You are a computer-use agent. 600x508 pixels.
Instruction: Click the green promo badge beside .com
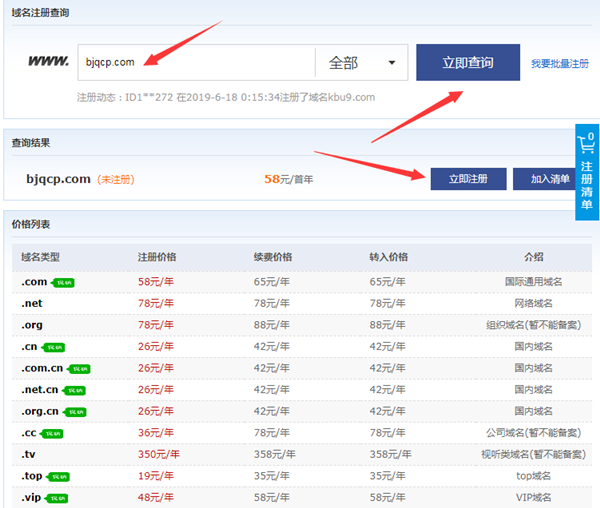[64, 283]
